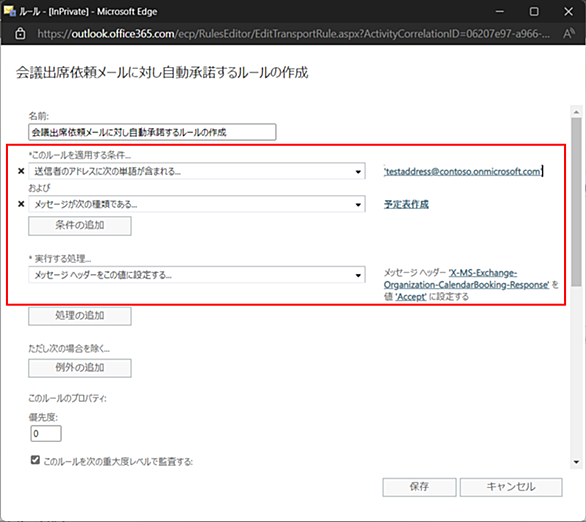Image resolution: width=586 pixels, height=522 pixels.
Task: Click the 'Accept' value link
Action: point(411,297)
